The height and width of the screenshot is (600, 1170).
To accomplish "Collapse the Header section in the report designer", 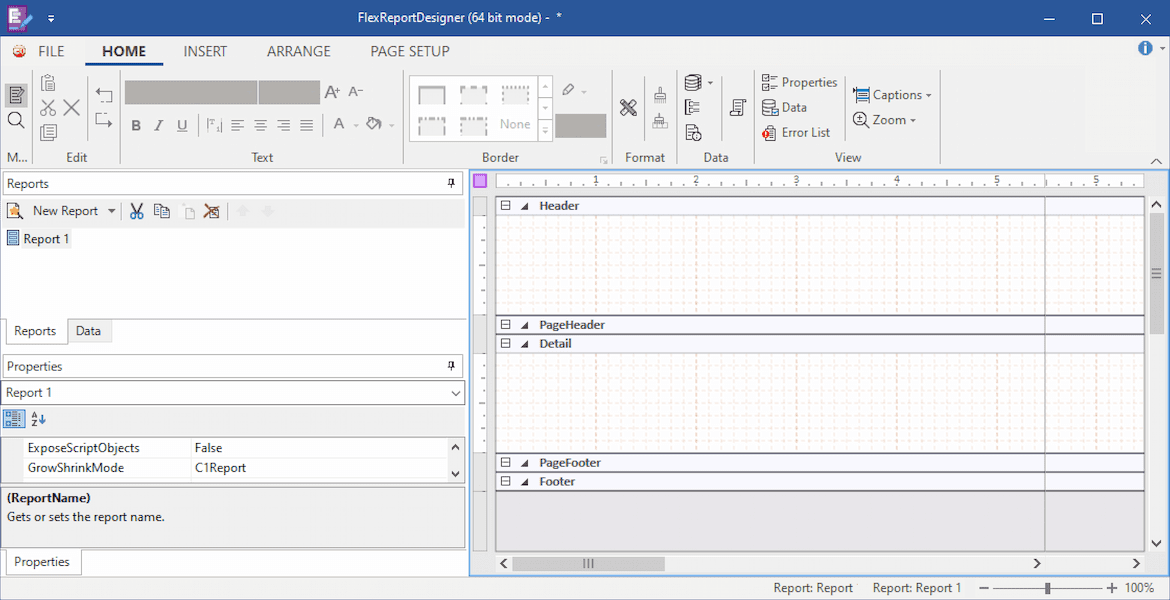I will point(506,205).
